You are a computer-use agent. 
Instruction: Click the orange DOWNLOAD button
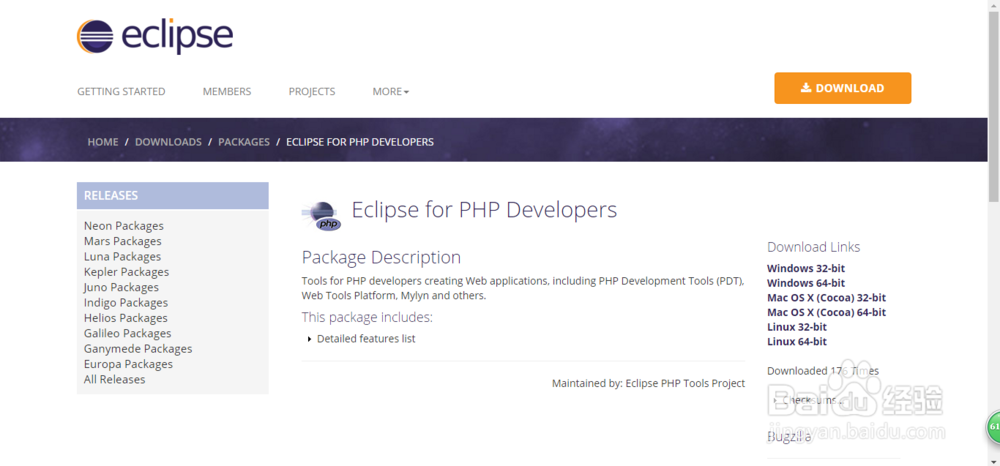click(x=842, y=88)
